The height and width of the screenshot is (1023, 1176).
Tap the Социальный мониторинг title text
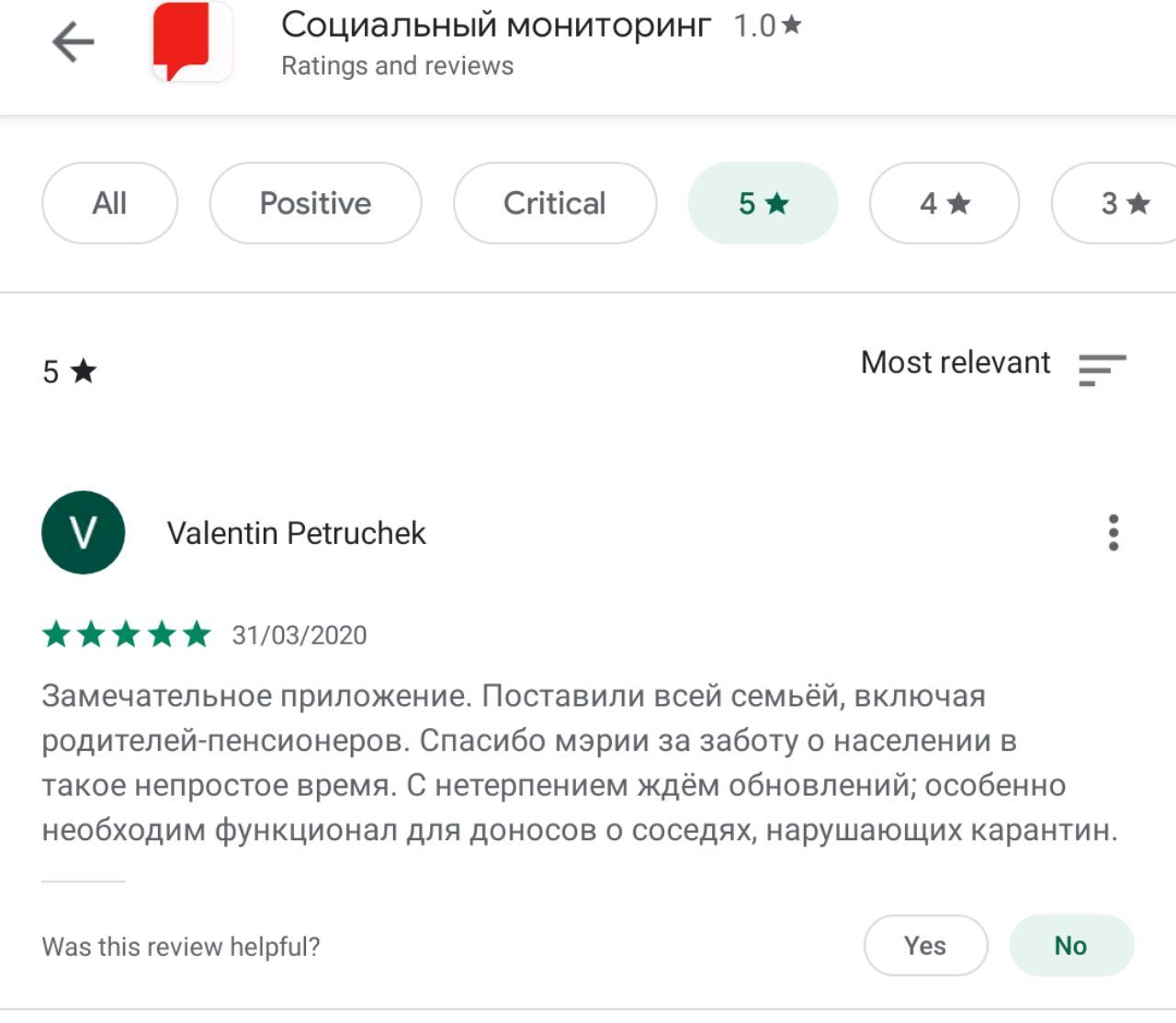click(x=496, y=26)
